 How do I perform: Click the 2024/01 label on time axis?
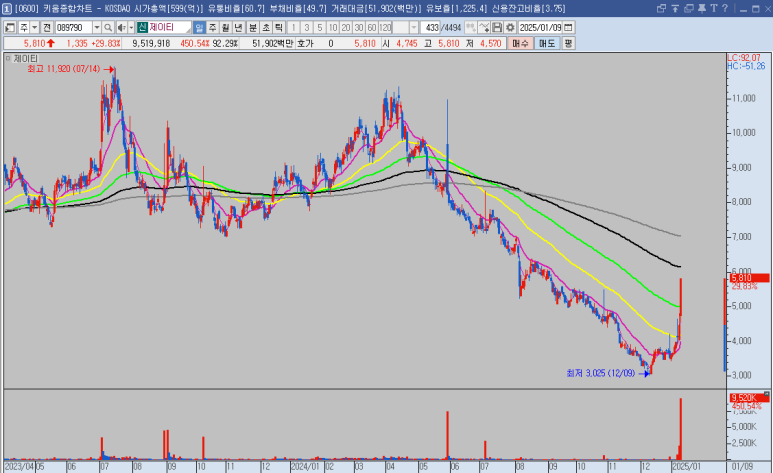[305, 467]
